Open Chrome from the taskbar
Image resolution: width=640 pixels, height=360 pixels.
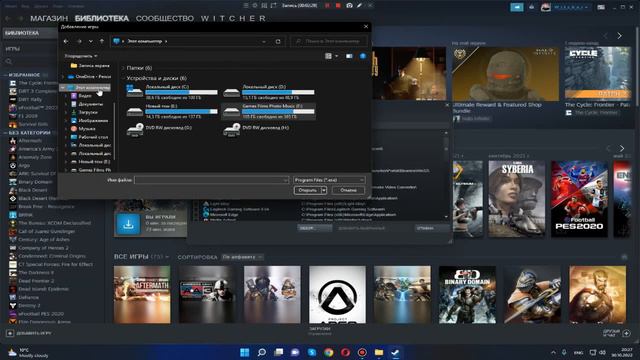pos(329,352)
